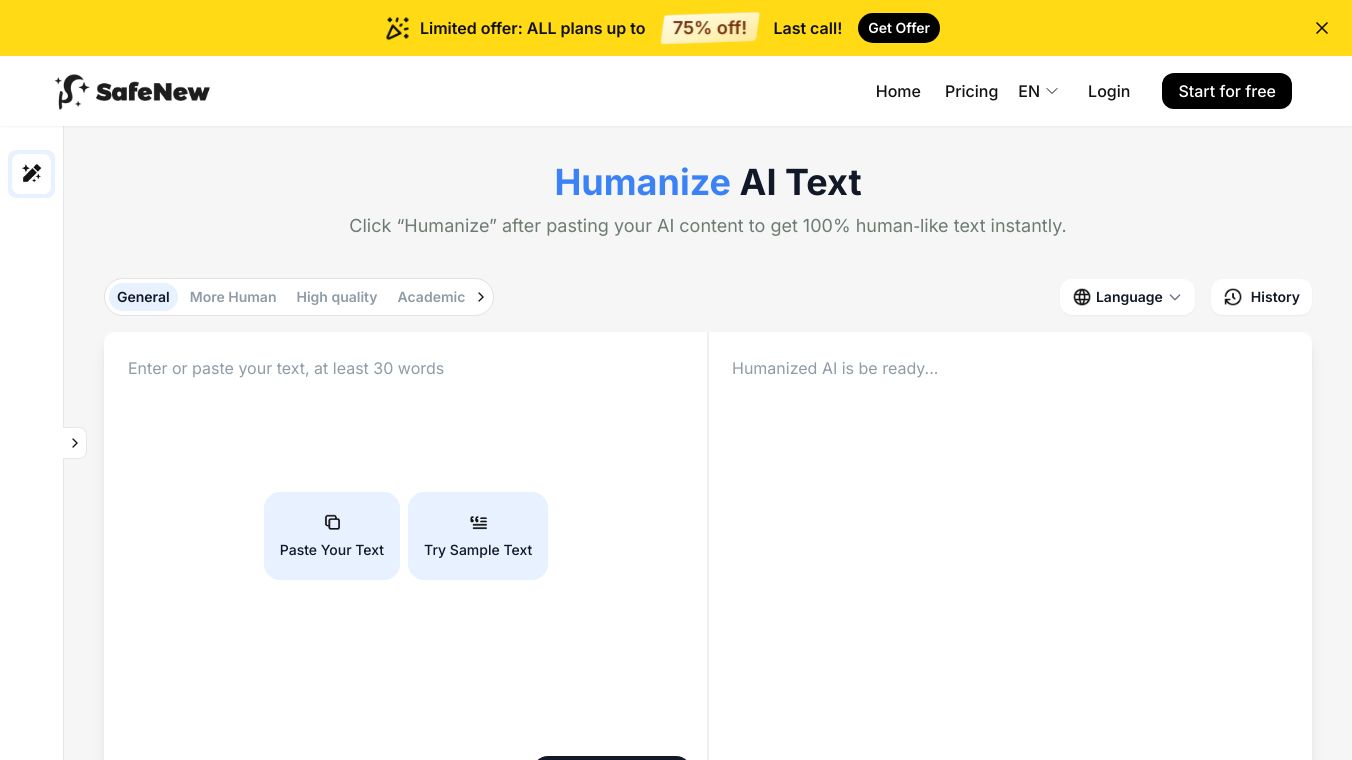Open the Language selector dropdown
1352x760 pixels.
1127,297
